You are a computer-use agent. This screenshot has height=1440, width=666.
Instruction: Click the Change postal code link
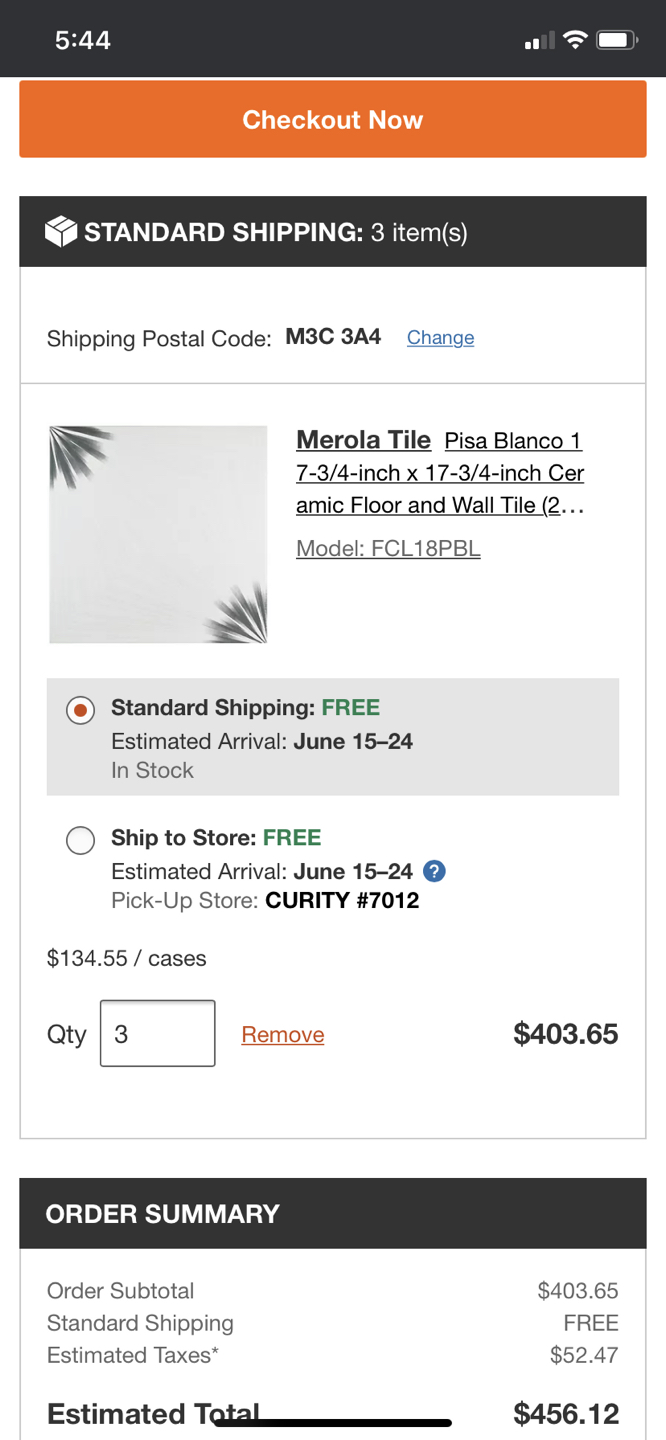[440, 338]
